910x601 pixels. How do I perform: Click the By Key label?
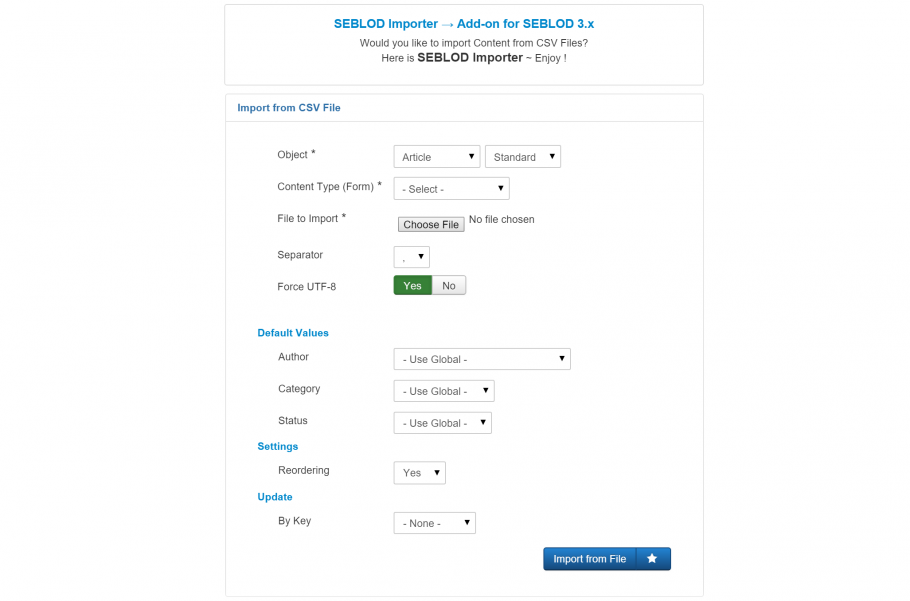pyautogui.click(x=294, y=521)
